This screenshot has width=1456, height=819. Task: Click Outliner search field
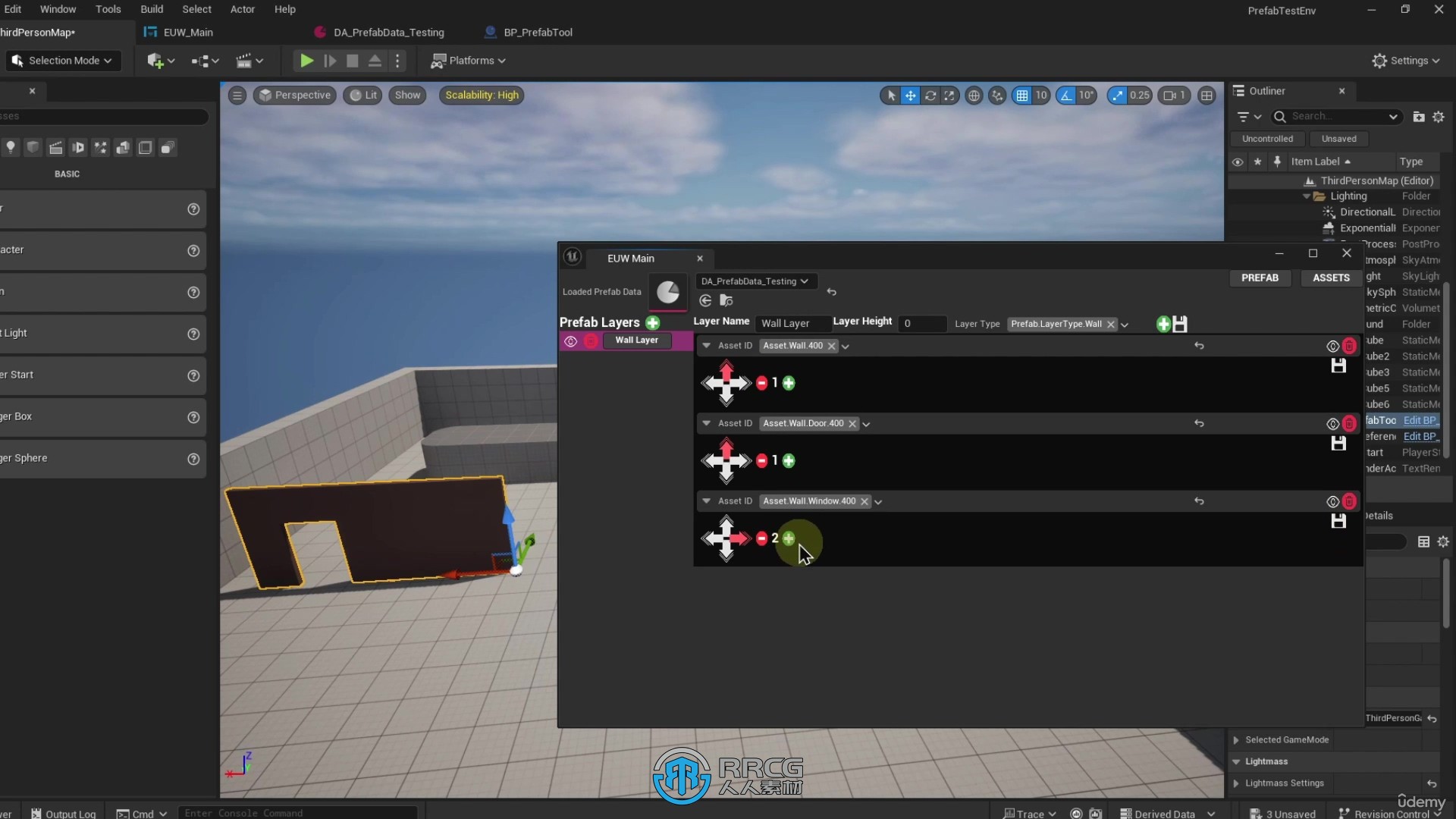tap(1335, 116)
